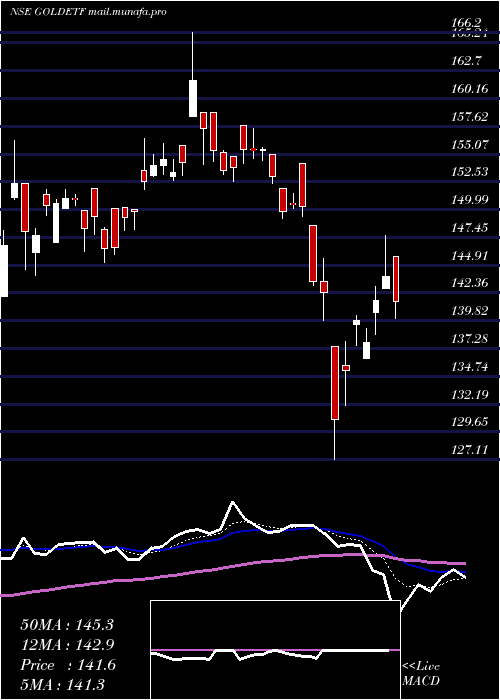Select the 134.74 price axis label
This screenshot has height=700, width=500.
tap(469, 367)
